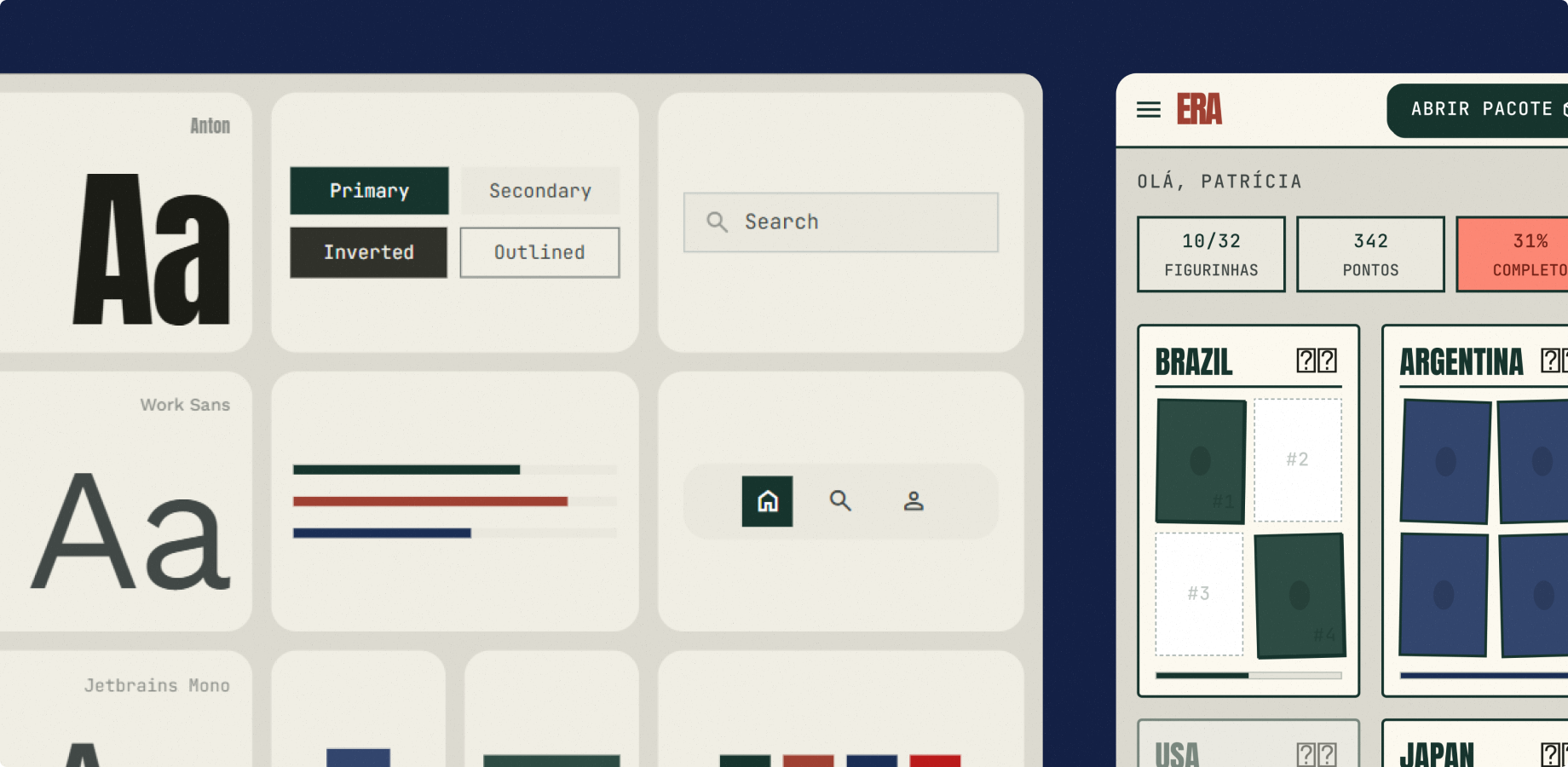
Task: Click the ARGENTINA team heading
Action: point(1461,362)
